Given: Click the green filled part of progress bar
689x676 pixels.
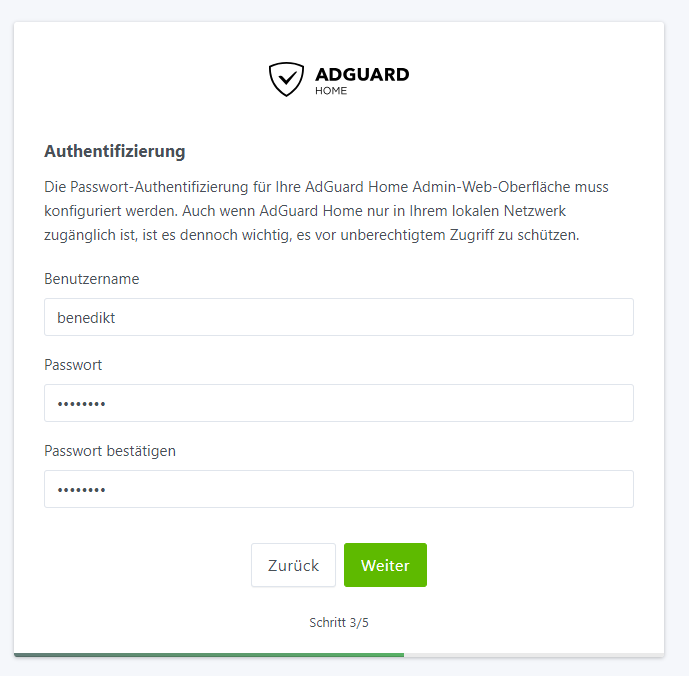Looking at the screenshot, I should [x=209, y=655].
